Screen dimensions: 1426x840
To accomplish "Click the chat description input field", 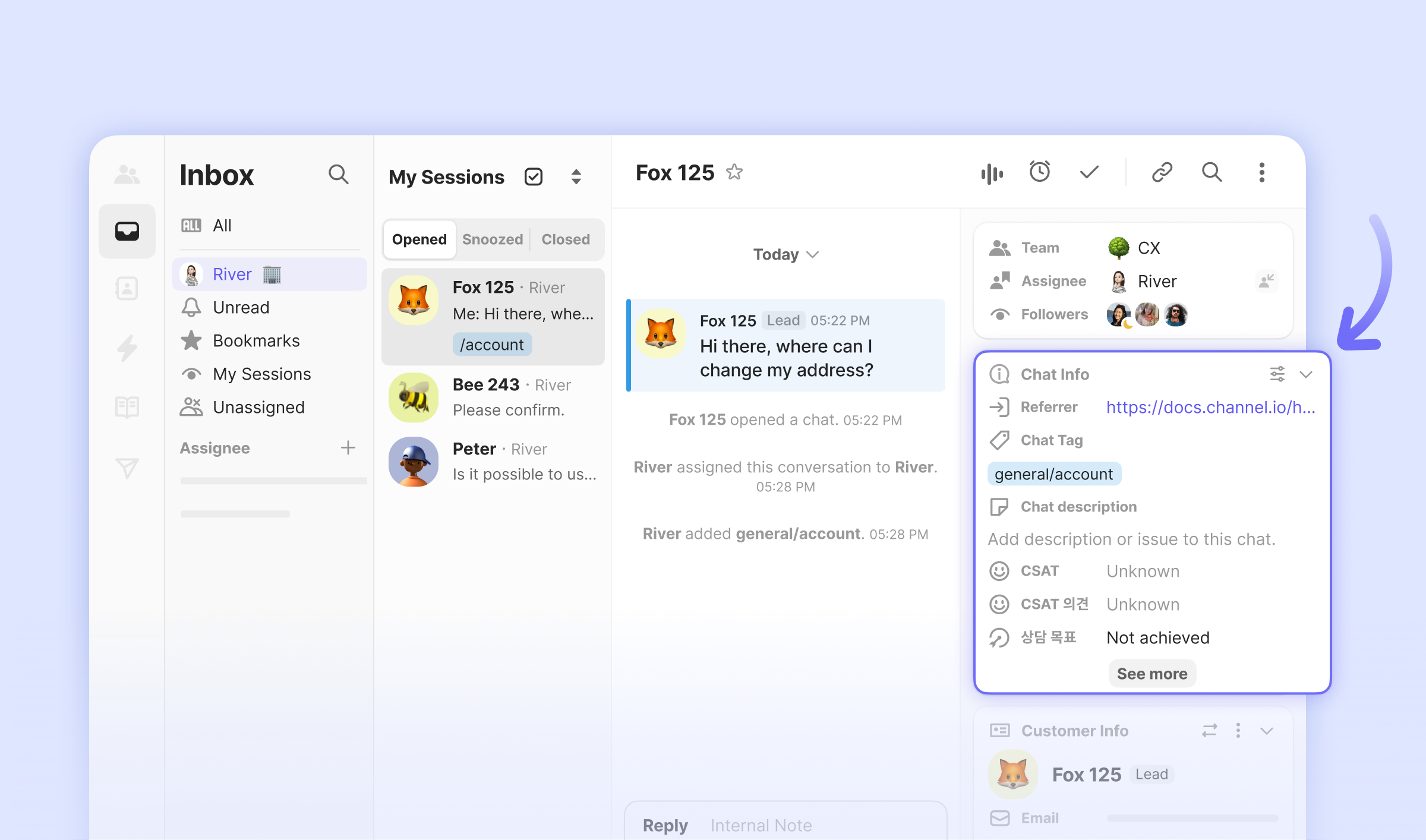I will coord(1131,539).
